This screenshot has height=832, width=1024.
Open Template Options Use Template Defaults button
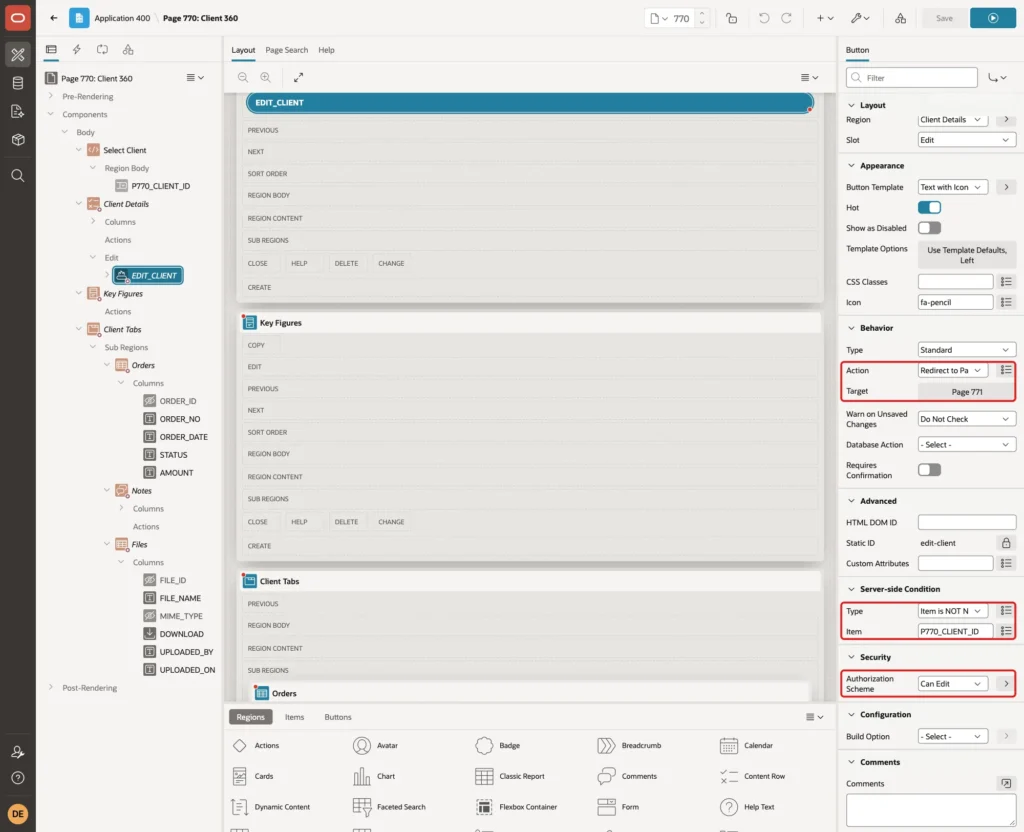[967, 255]
